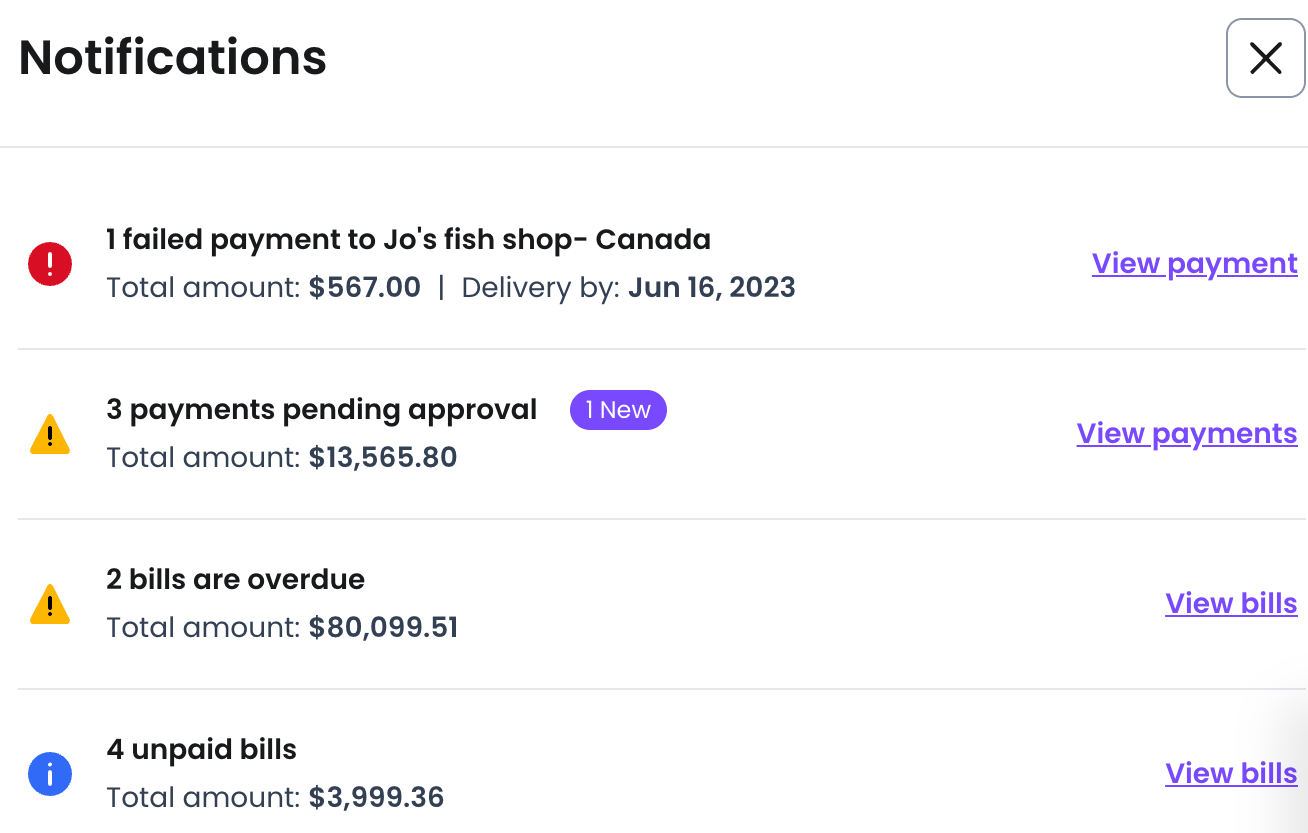Click the yellow warning icon for overdue bills
This screenshot has width=1308, height=833.
(x=50, y=604)
